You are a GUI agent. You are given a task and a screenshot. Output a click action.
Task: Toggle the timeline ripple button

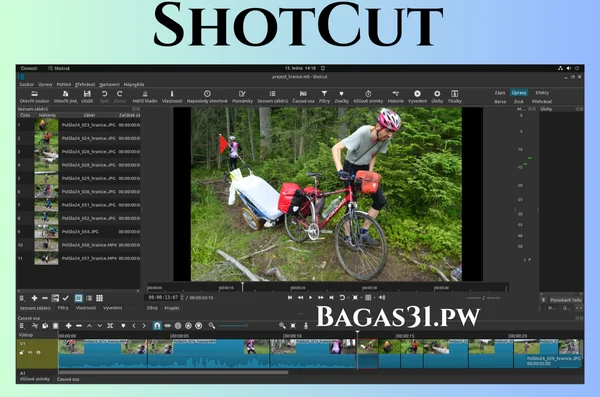178,326
